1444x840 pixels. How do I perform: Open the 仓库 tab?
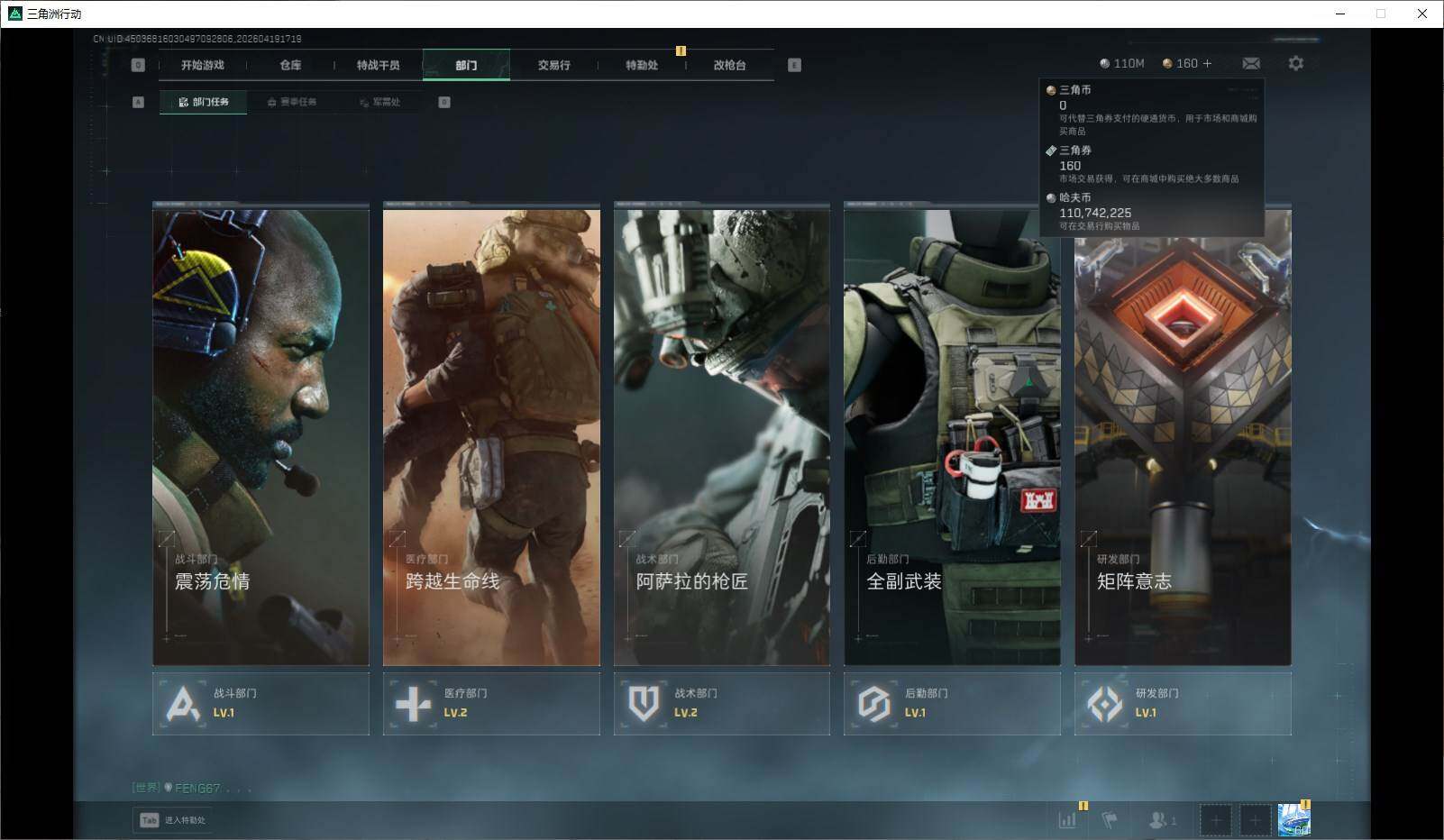click(290, 65)
